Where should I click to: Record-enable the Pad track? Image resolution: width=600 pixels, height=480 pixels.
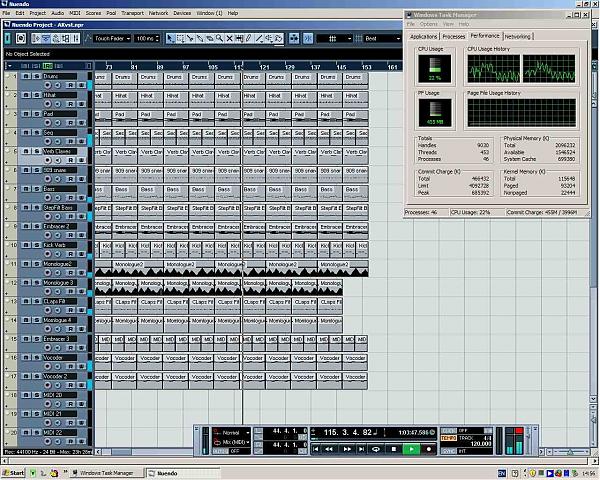pyautogui.click(x=47, y=122)
